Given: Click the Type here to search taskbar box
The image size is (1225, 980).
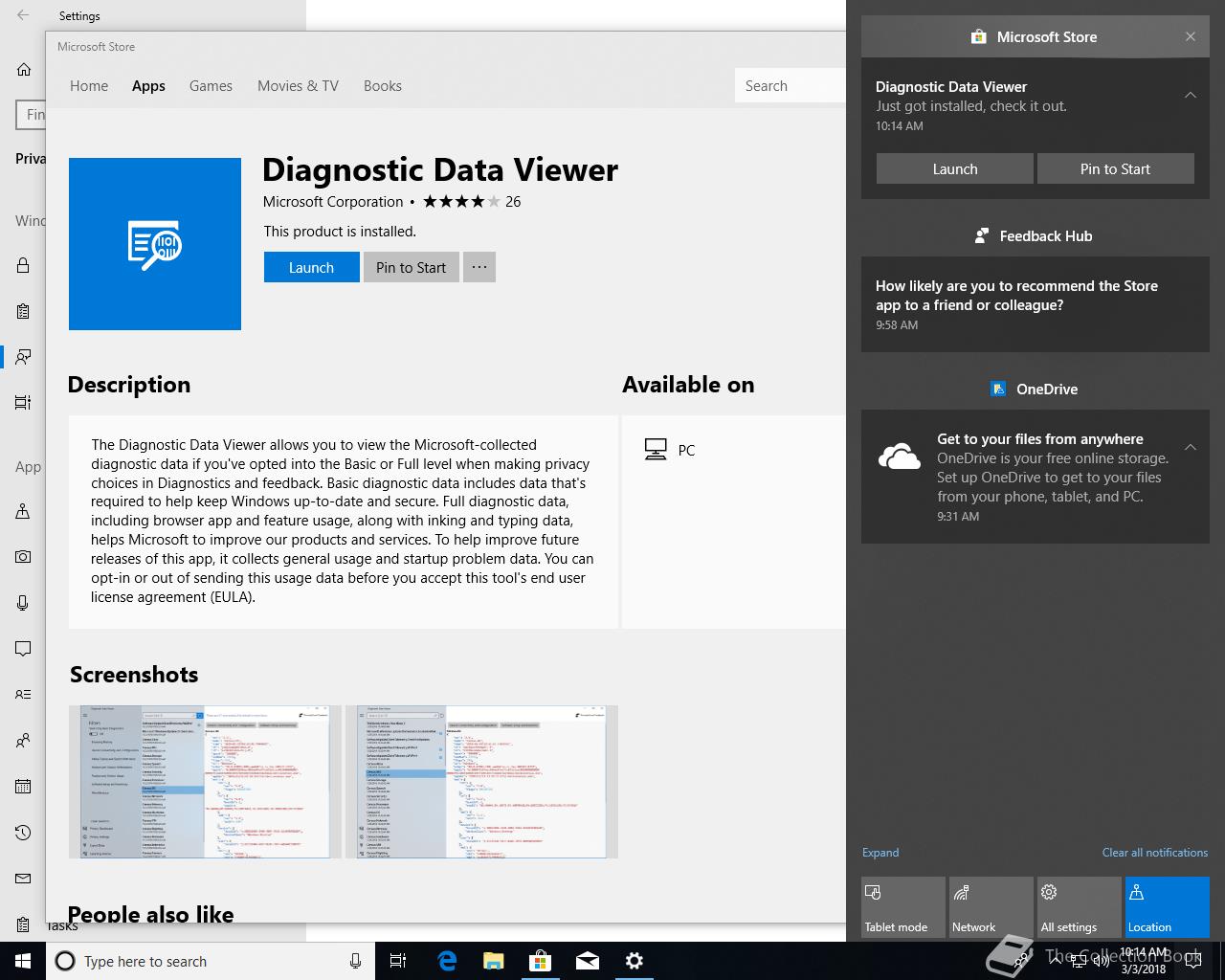Looking at the screenshot, I should point(211,961).
